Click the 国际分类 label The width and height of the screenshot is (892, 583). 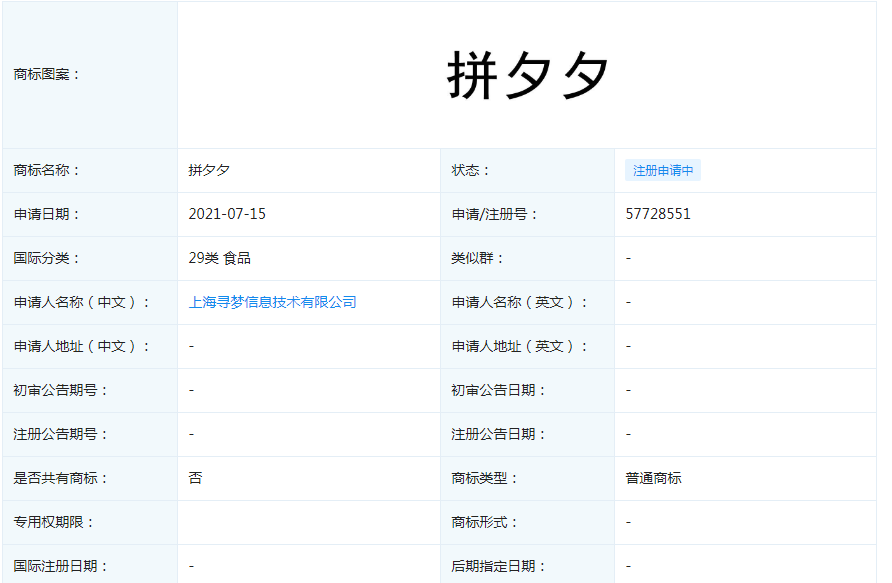47,258
